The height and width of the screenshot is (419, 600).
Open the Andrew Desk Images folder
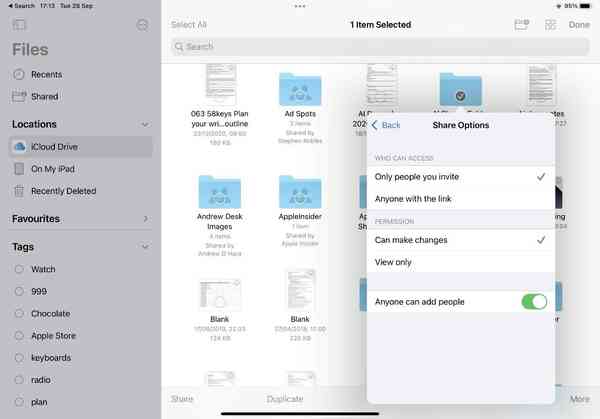[220, 192]
